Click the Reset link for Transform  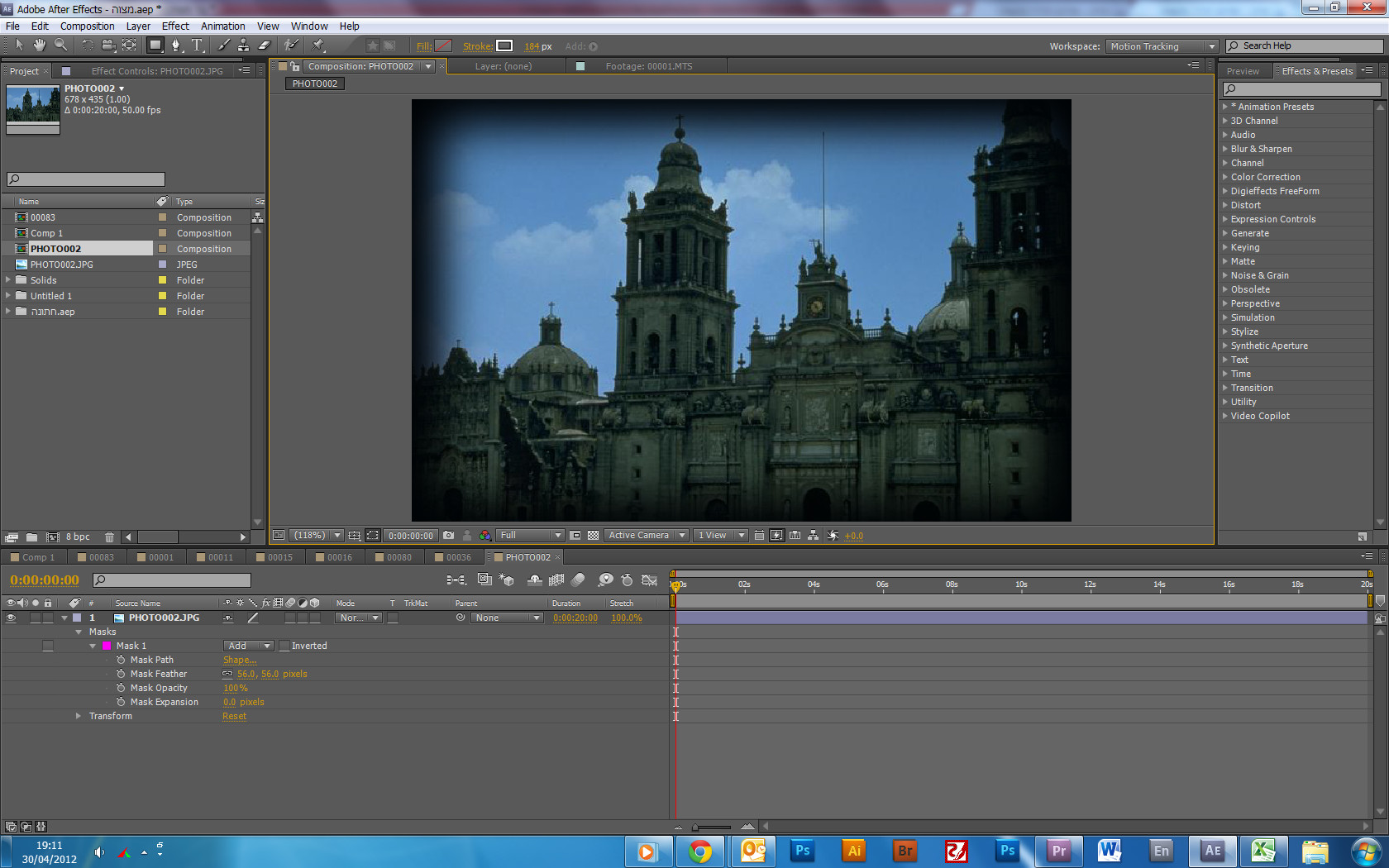(234, 716)
